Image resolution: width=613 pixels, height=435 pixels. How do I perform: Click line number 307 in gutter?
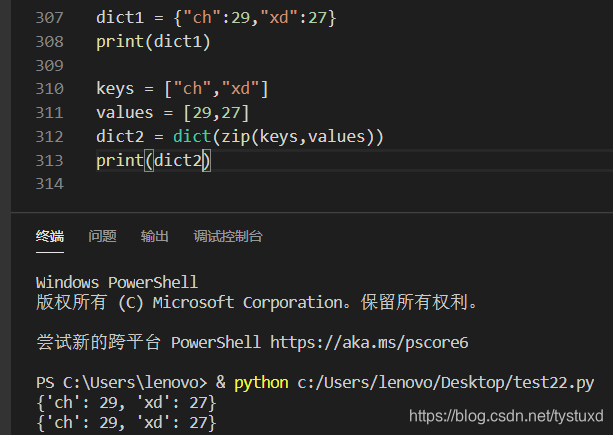(49, 18)
